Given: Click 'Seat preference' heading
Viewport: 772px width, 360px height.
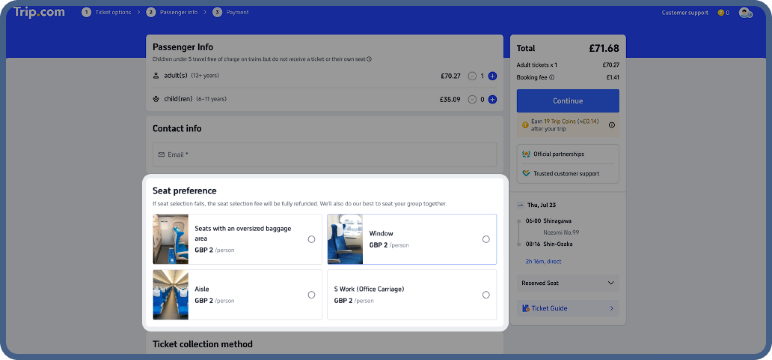Looking at the screenshot, I should coord(185,191).
